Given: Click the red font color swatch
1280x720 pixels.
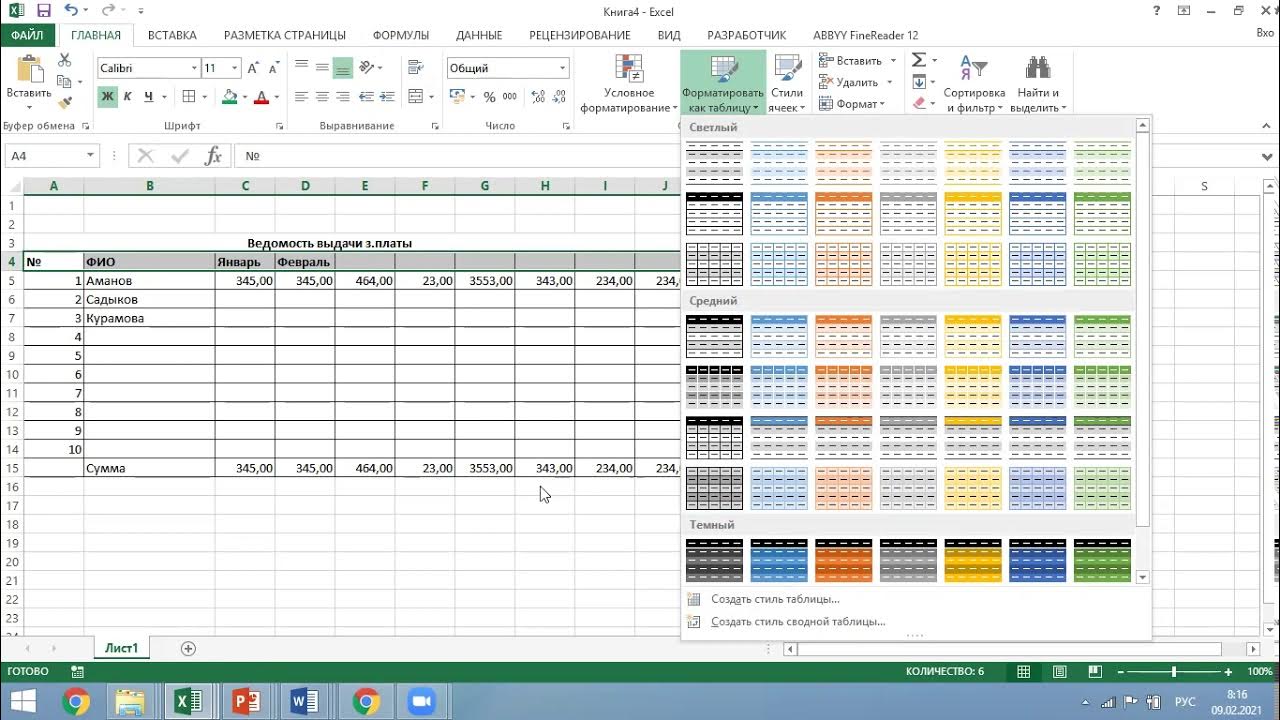Looking at the screenshot, I should (261, 97).
